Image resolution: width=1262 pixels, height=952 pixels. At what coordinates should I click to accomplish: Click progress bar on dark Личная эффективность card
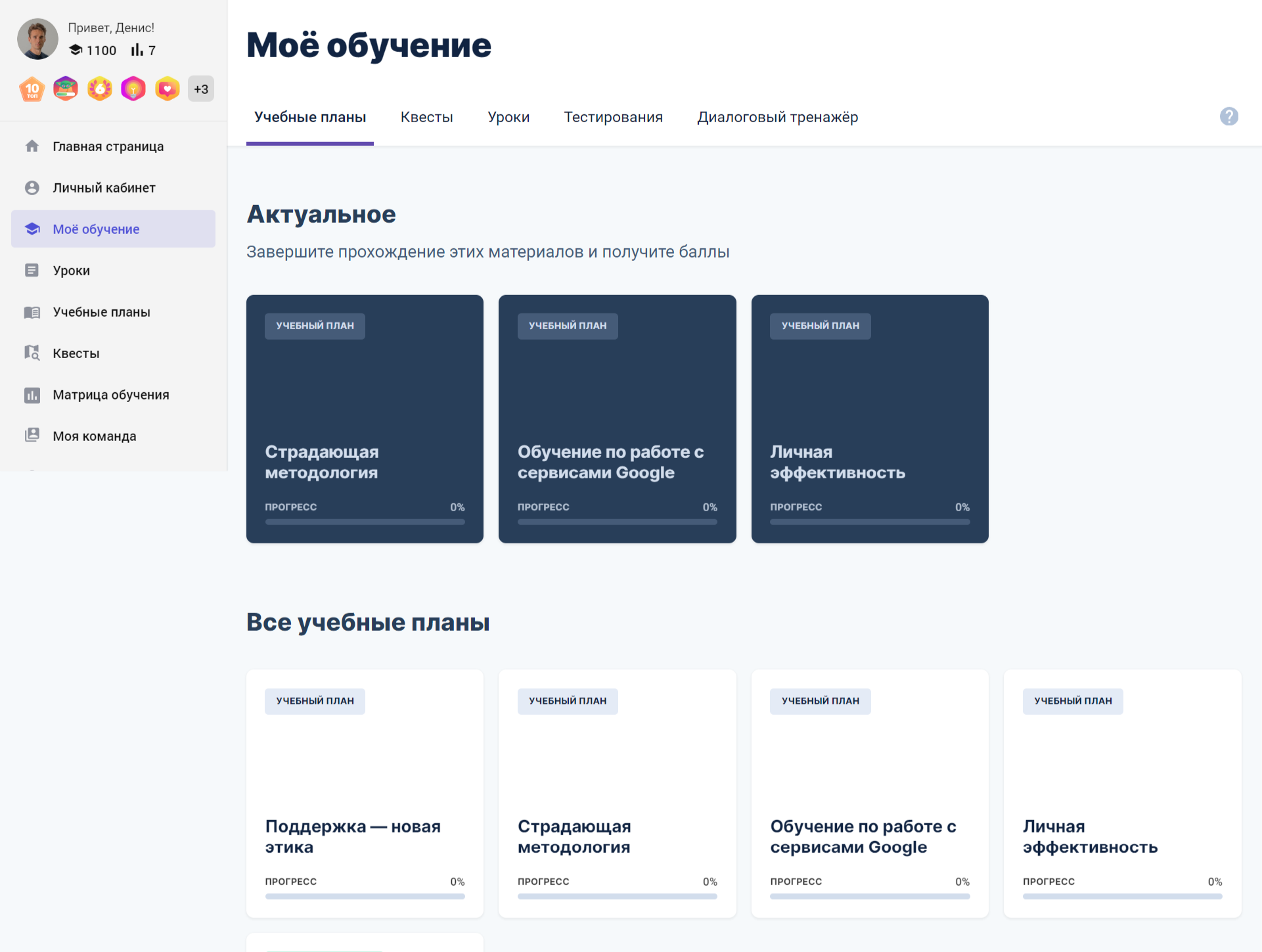point(869,522)
